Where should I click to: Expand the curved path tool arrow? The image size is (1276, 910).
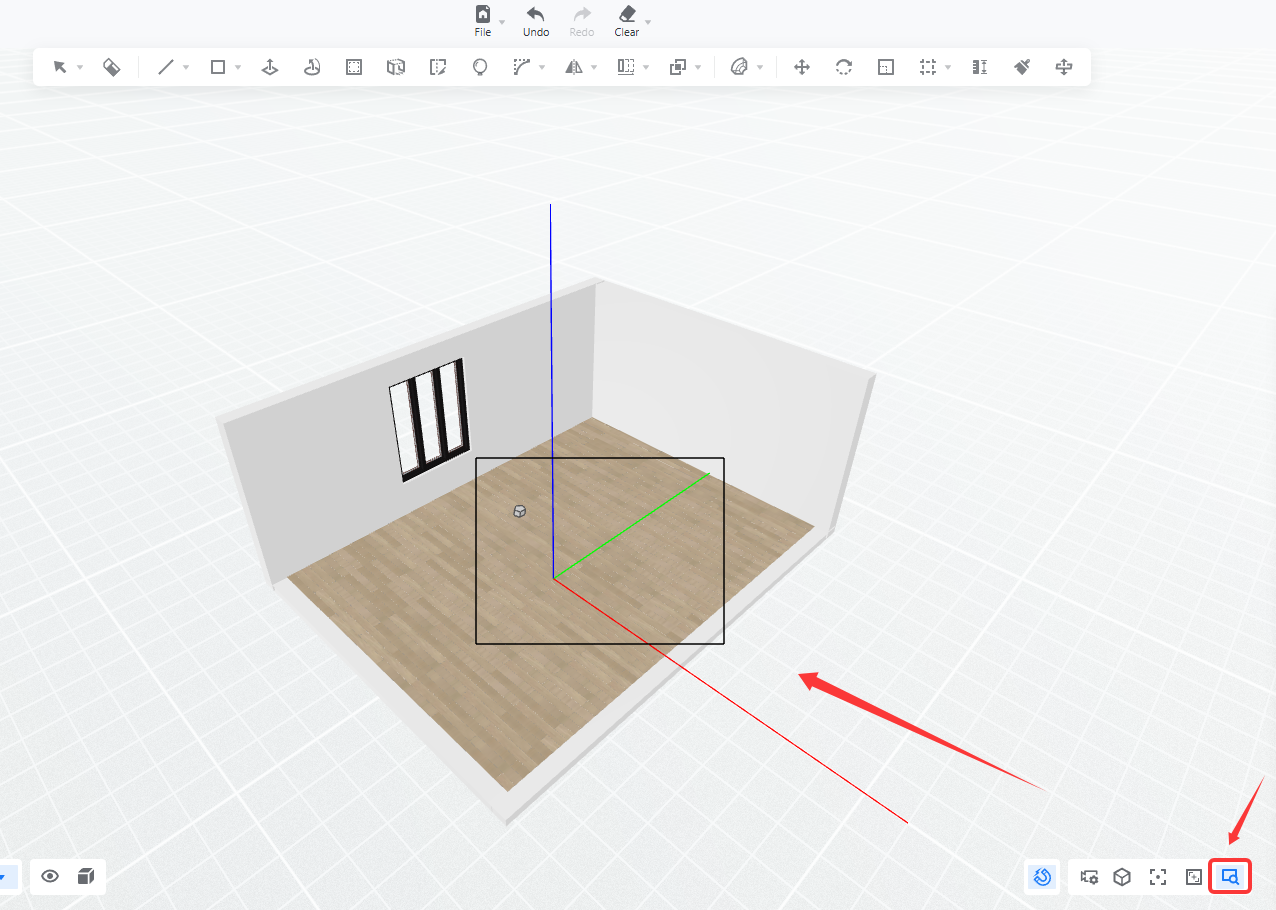(542, 68)
